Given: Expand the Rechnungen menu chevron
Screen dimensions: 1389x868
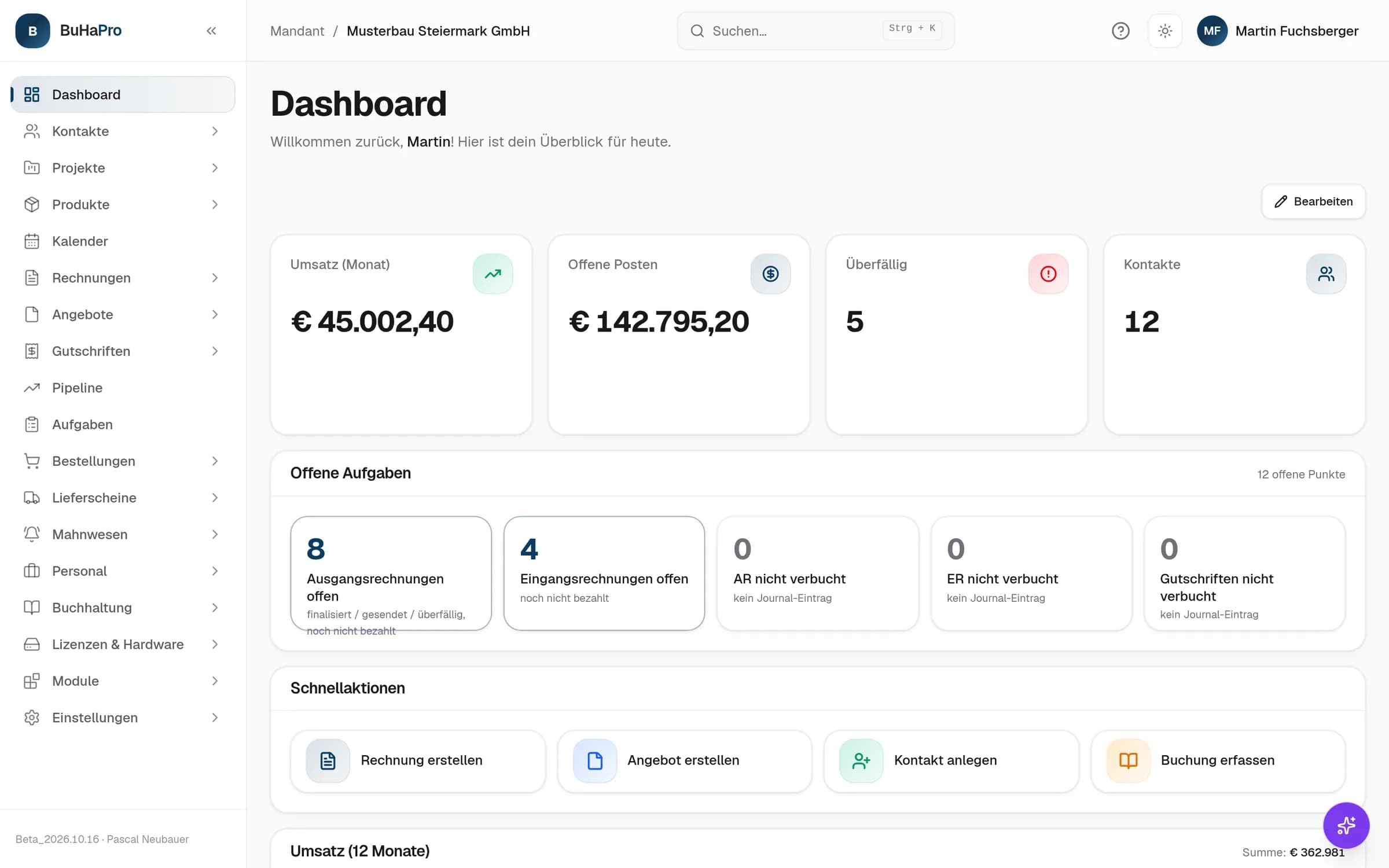Looking at the screenshot, I should pyautogui.click(x=215, y=278).
